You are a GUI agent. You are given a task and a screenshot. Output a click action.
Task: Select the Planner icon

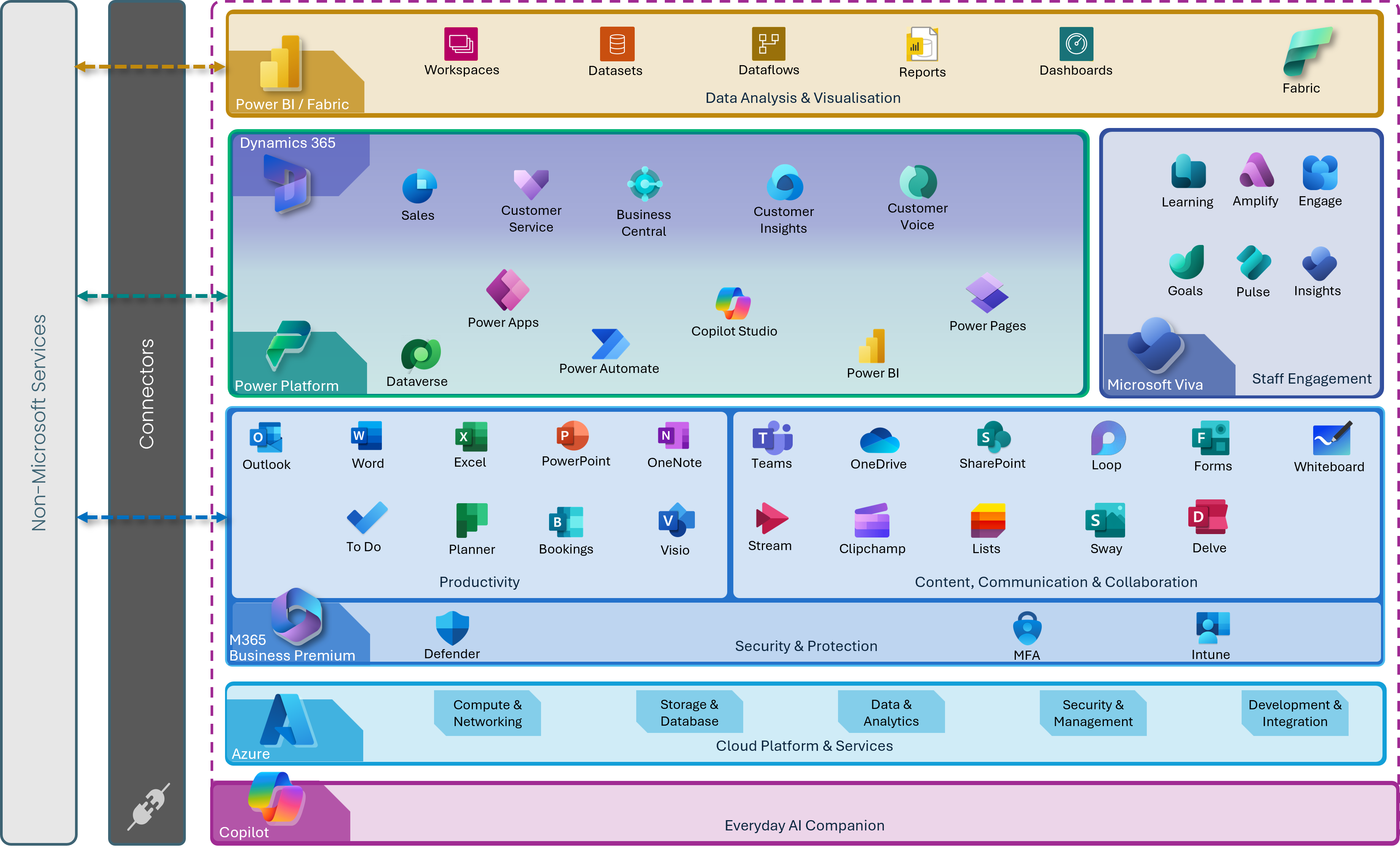472,520
